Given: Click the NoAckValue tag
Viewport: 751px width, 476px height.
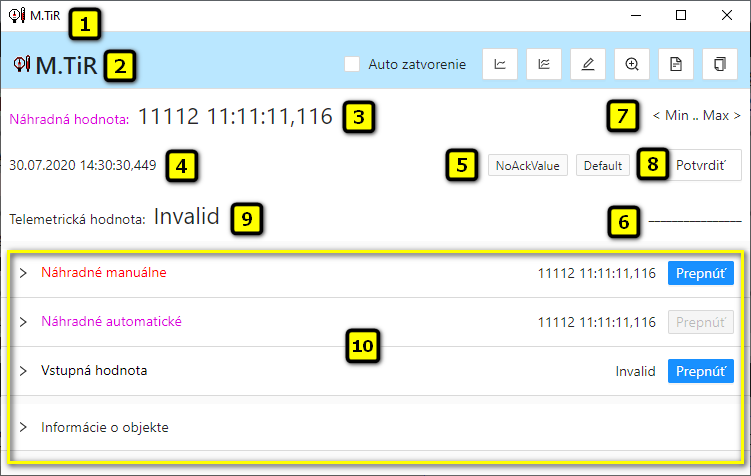Looking at the screenshot, I should (x=528, y=166).
